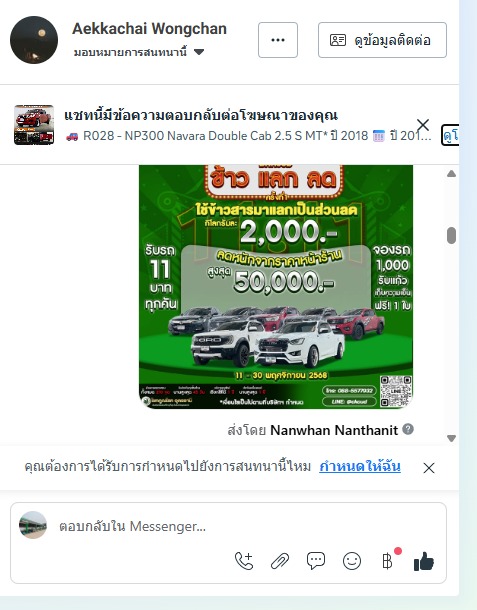Click the Baht payment request icon
This screenshot has height=610, width=477.
387,561
